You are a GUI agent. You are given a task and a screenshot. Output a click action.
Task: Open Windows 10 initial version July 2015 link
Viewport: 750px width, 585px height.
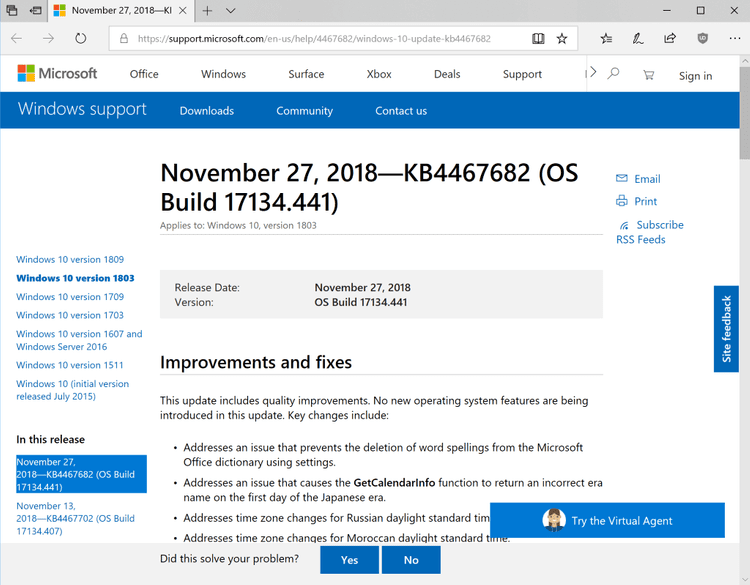pyautogui.click(x=72, y=390)
